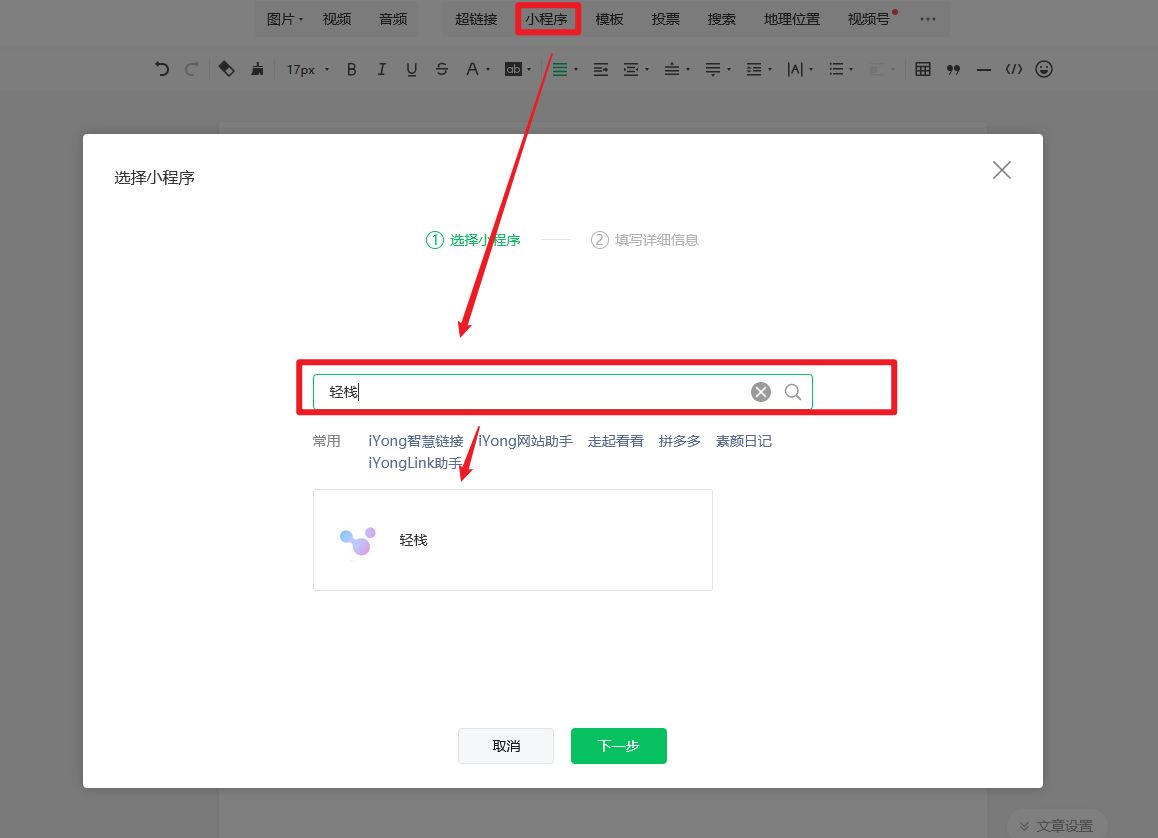Insert a table using the grid icon
Viewport: 1158px width, 838px height.
[923, 69]
